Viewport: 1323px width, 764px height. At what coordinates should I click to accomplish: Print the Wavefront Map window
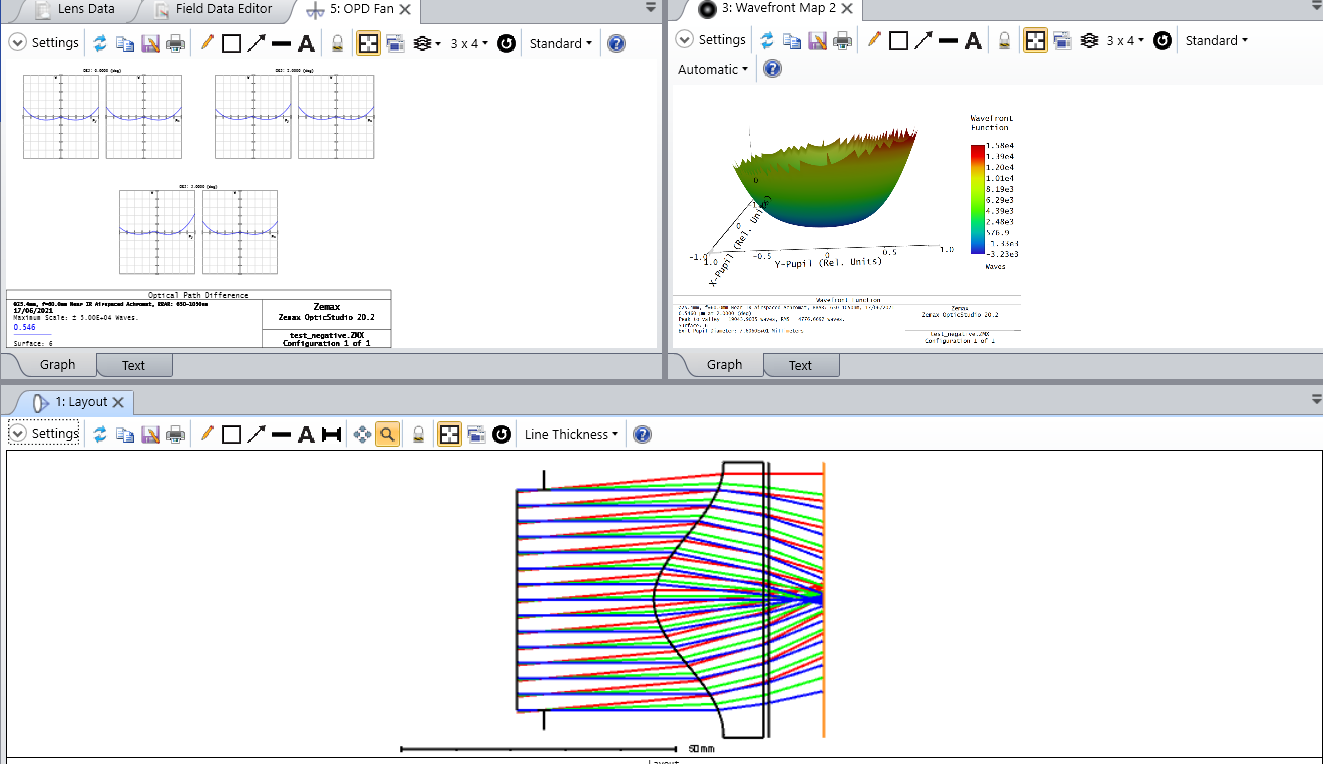pyautogui.click(x=842, y=40)
